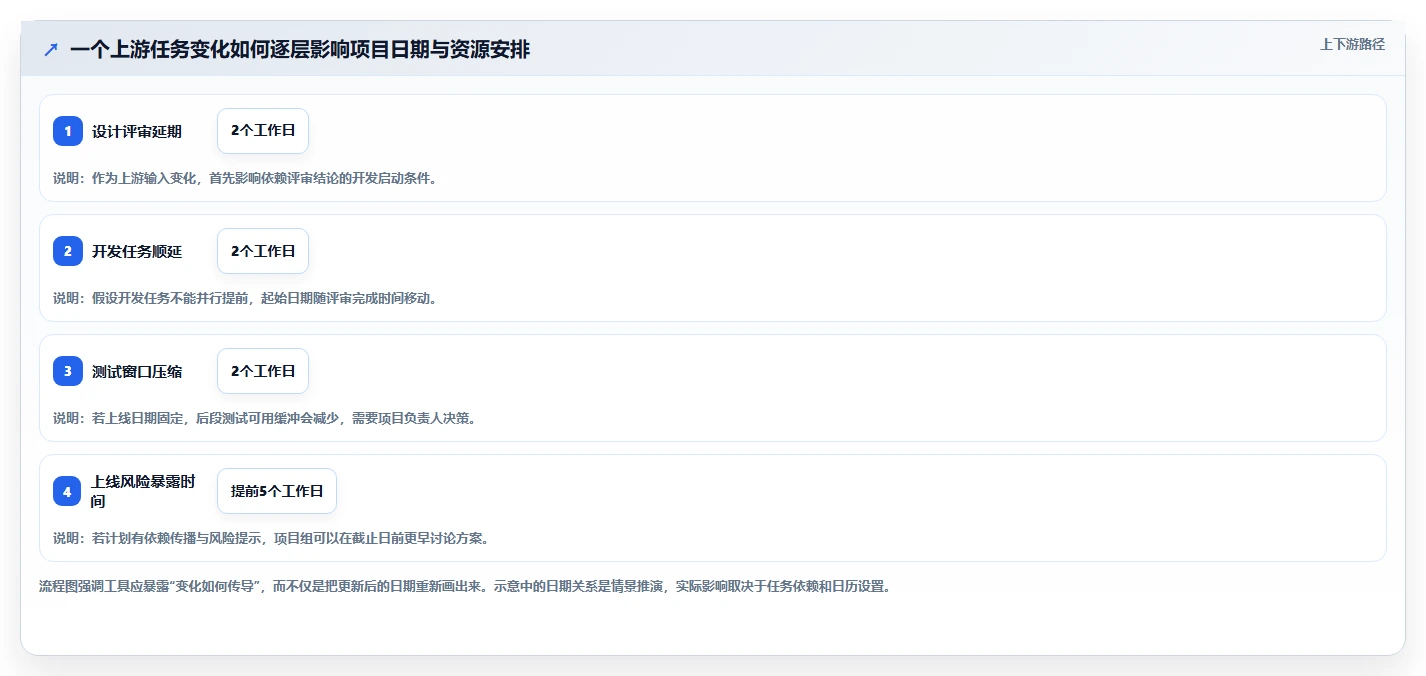The height and width of the screenshot is (676, 1426).
Task: Click the 提前5个工作日 chip
Action: [x=277, y=491]
